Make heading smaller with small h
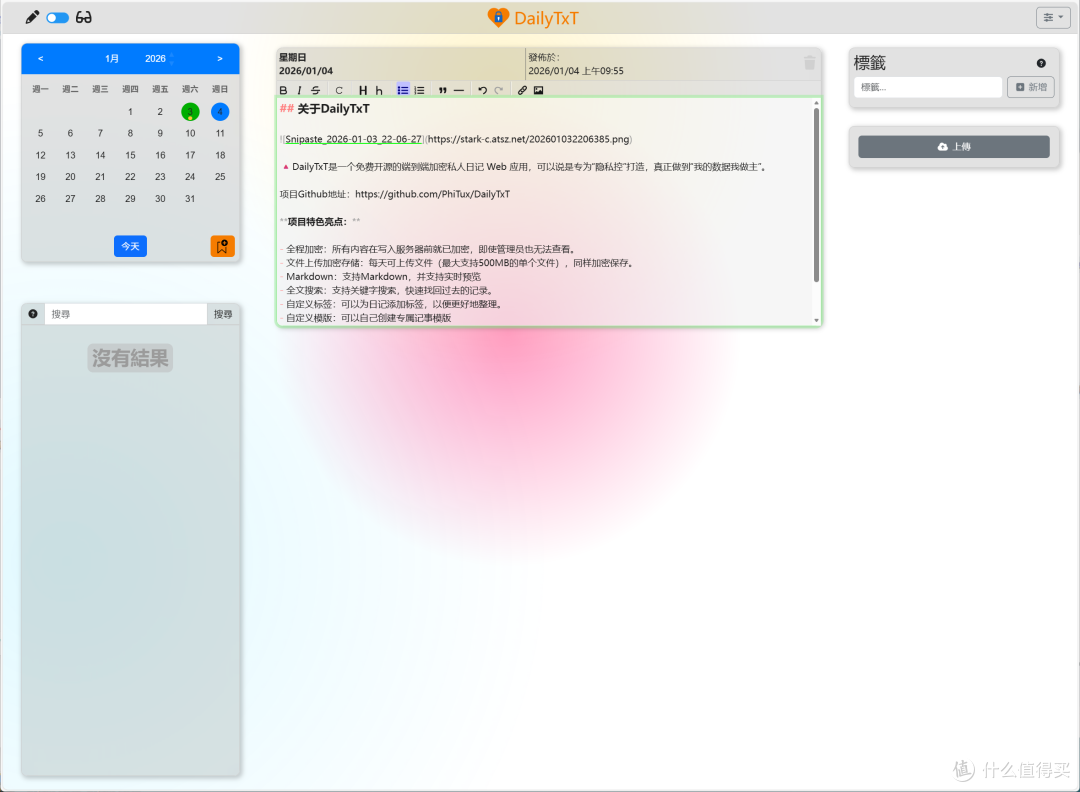The image size is (1080, 792). point(379,90)
